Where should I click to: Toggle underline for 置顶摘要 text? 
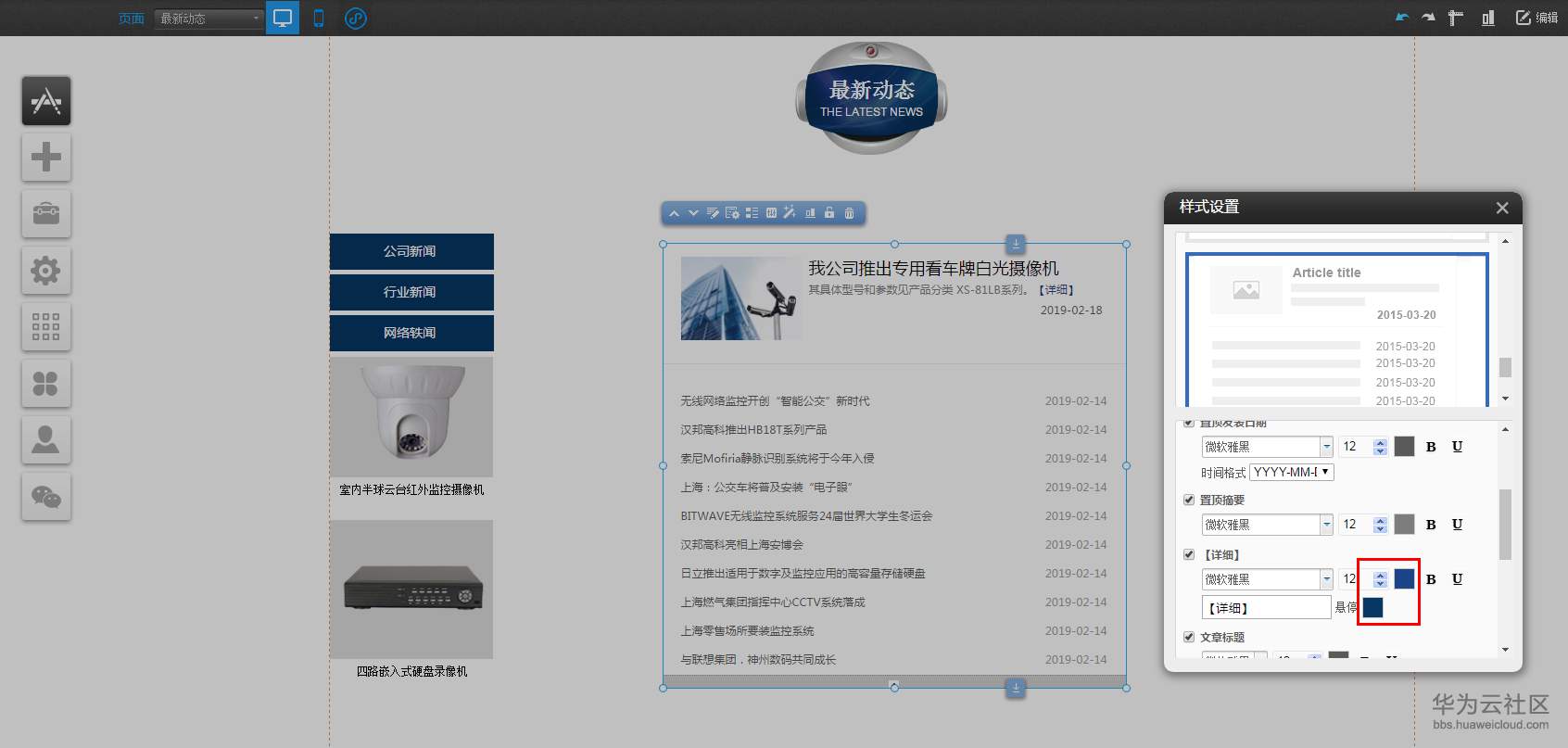tap(1458, 525)
